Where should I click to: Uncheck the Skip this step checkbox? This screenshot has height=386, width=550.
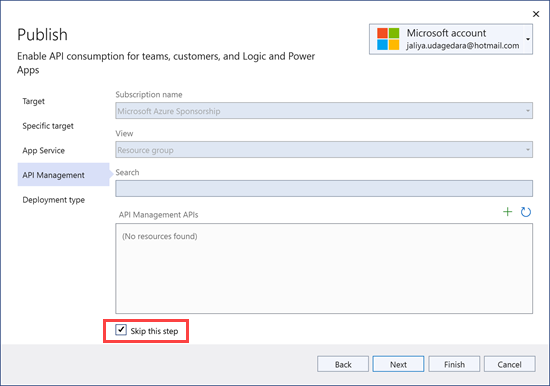(121, 330)
